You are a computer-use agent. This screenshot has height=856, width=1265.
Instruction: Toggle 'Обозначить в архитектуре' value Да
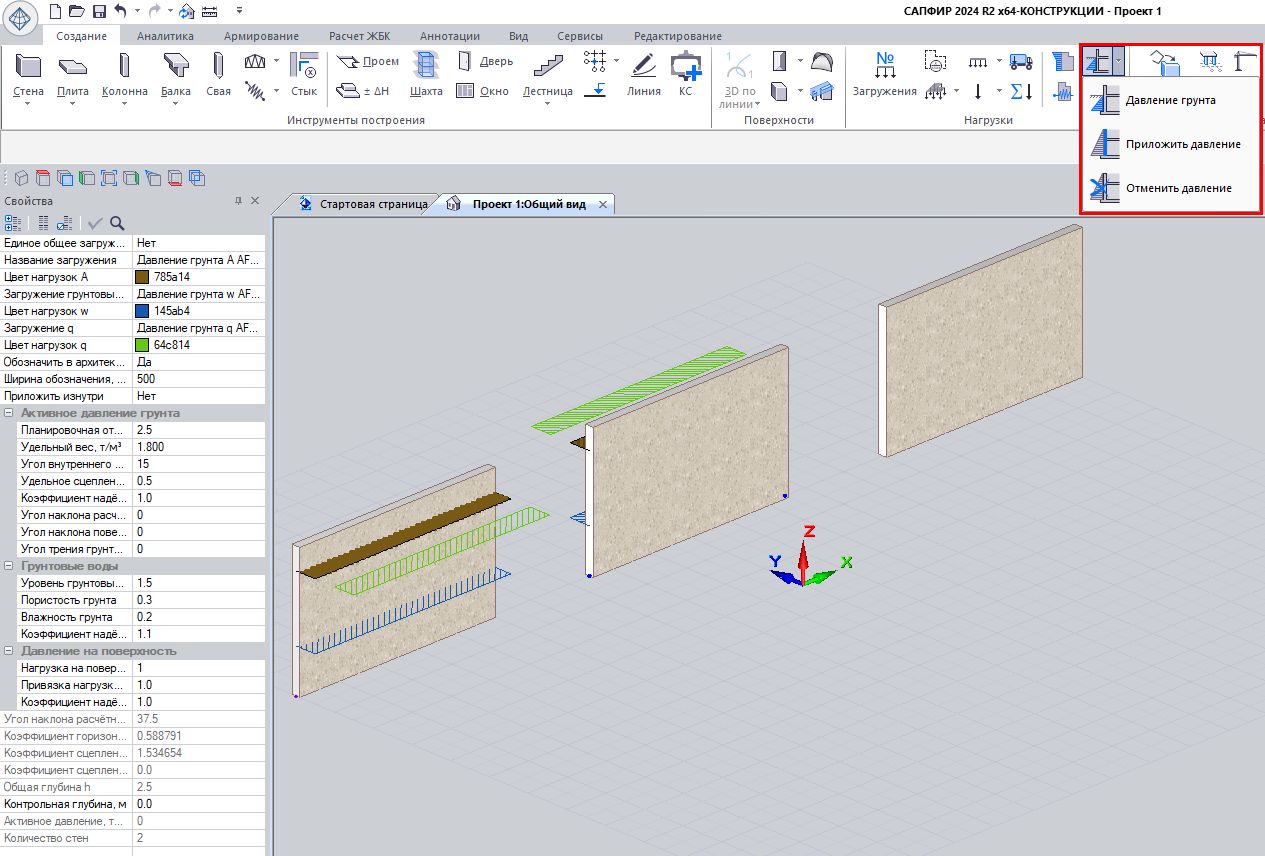coord(145,362)
